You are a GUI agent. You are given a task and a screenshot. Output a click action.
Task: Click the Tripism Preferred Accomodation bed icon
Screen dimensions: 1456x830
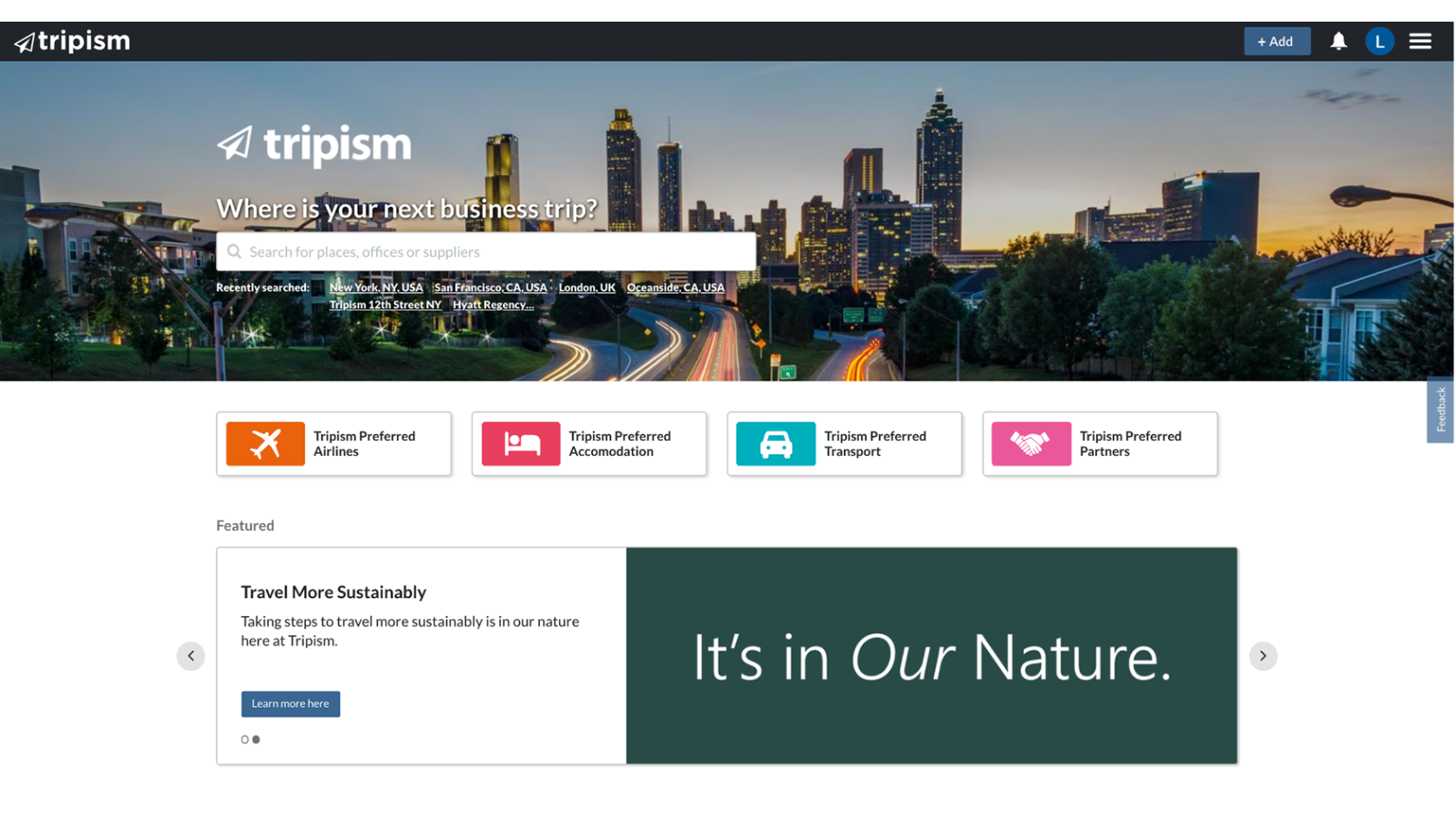click(x=520, y=444)
